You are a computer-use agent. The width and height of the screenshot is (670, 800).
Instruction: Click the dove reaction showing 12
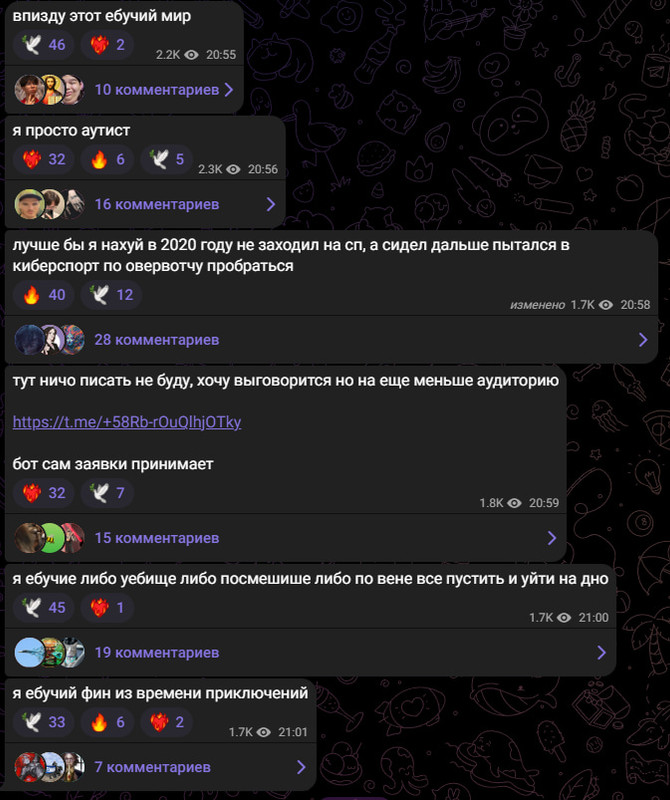(x=111, y=294)
